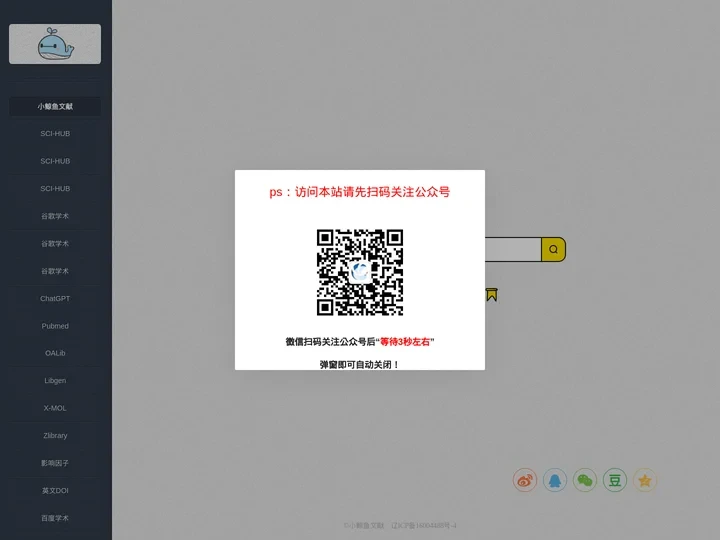Open the topmost SCI-HUB sidebar entry
Viewport: 720px width, 540px height.
click(55, 134)
